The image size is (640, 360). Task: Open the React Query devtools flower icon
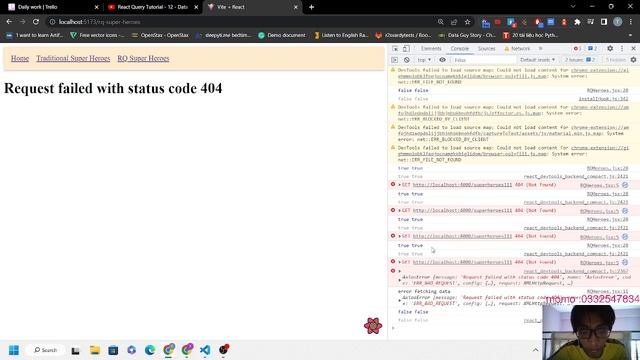373,326
